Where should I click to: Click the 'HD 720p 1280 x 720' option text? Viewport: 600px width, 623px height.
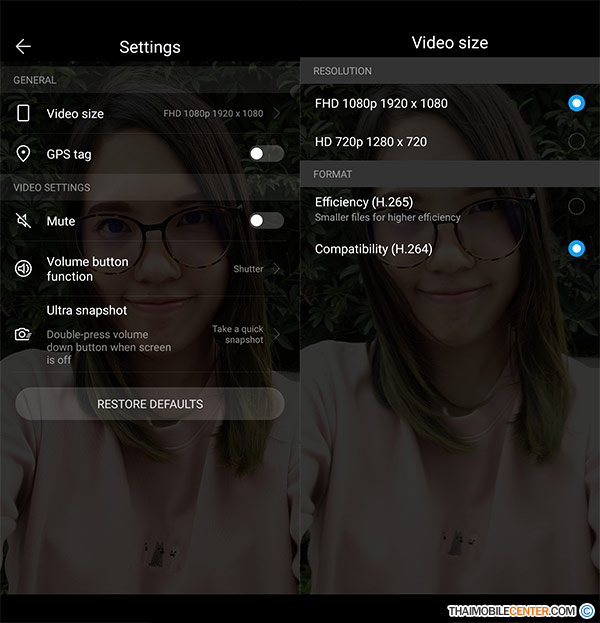tap(371, 142)
